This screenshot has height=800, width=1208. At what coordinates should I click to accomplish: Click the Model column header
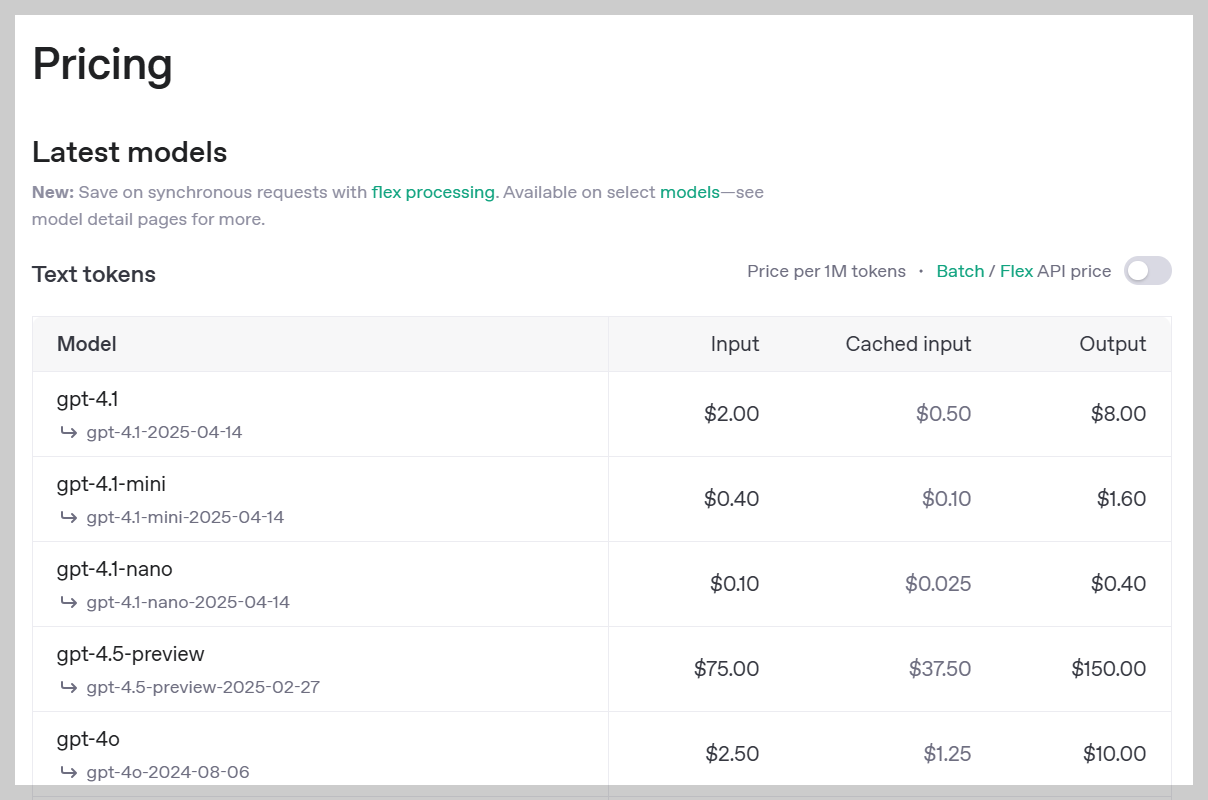coord(87,344)
